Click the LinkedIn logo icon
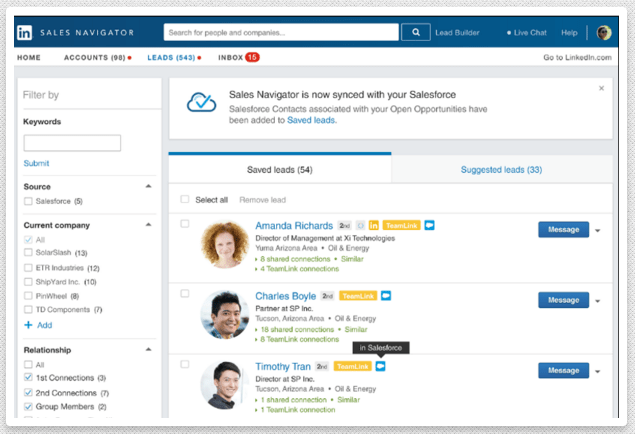Screen dimensions: 635x434 pos(24,32)
